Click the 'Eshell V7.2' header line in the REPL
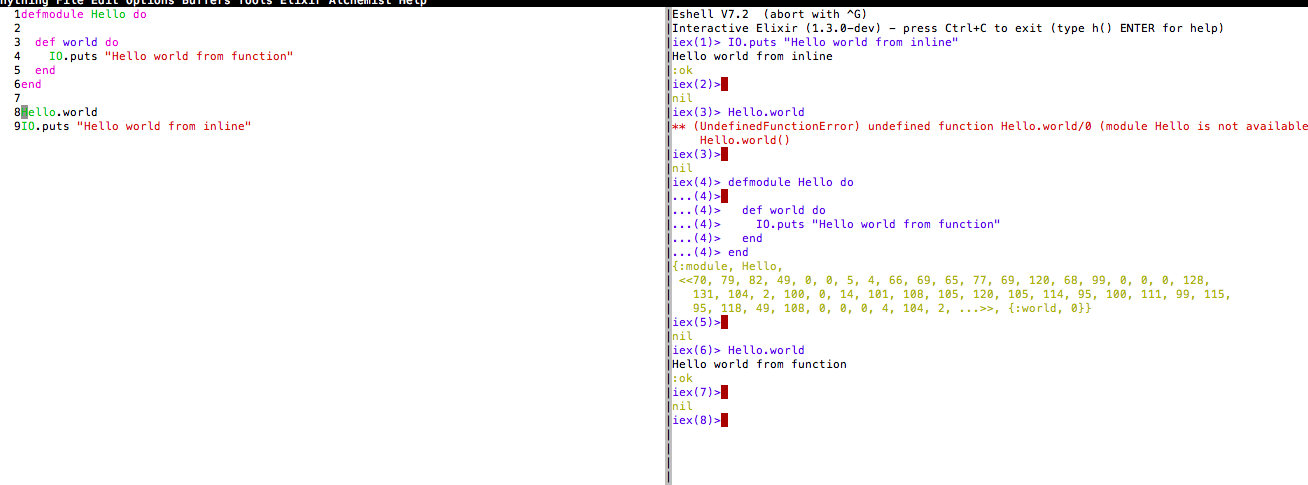 click(x=769, y=14)
